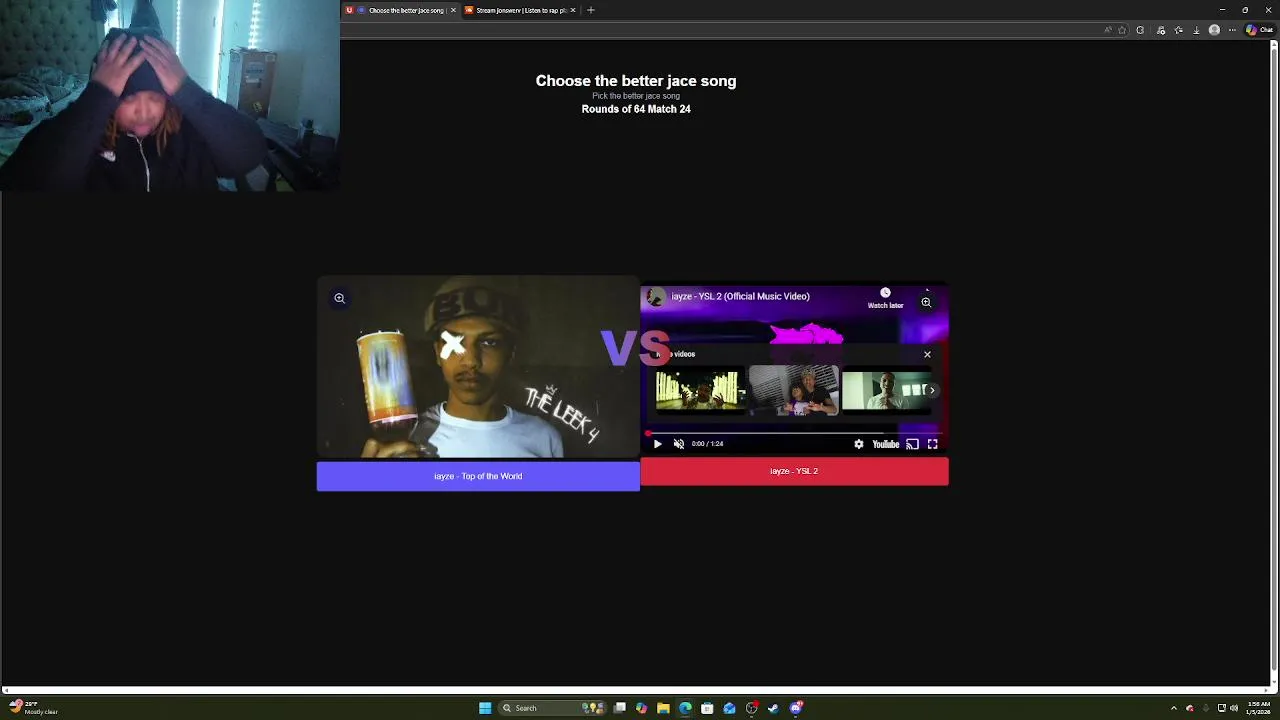
Task: Add this page to favorites star
Action: [x=1122, y=30]
